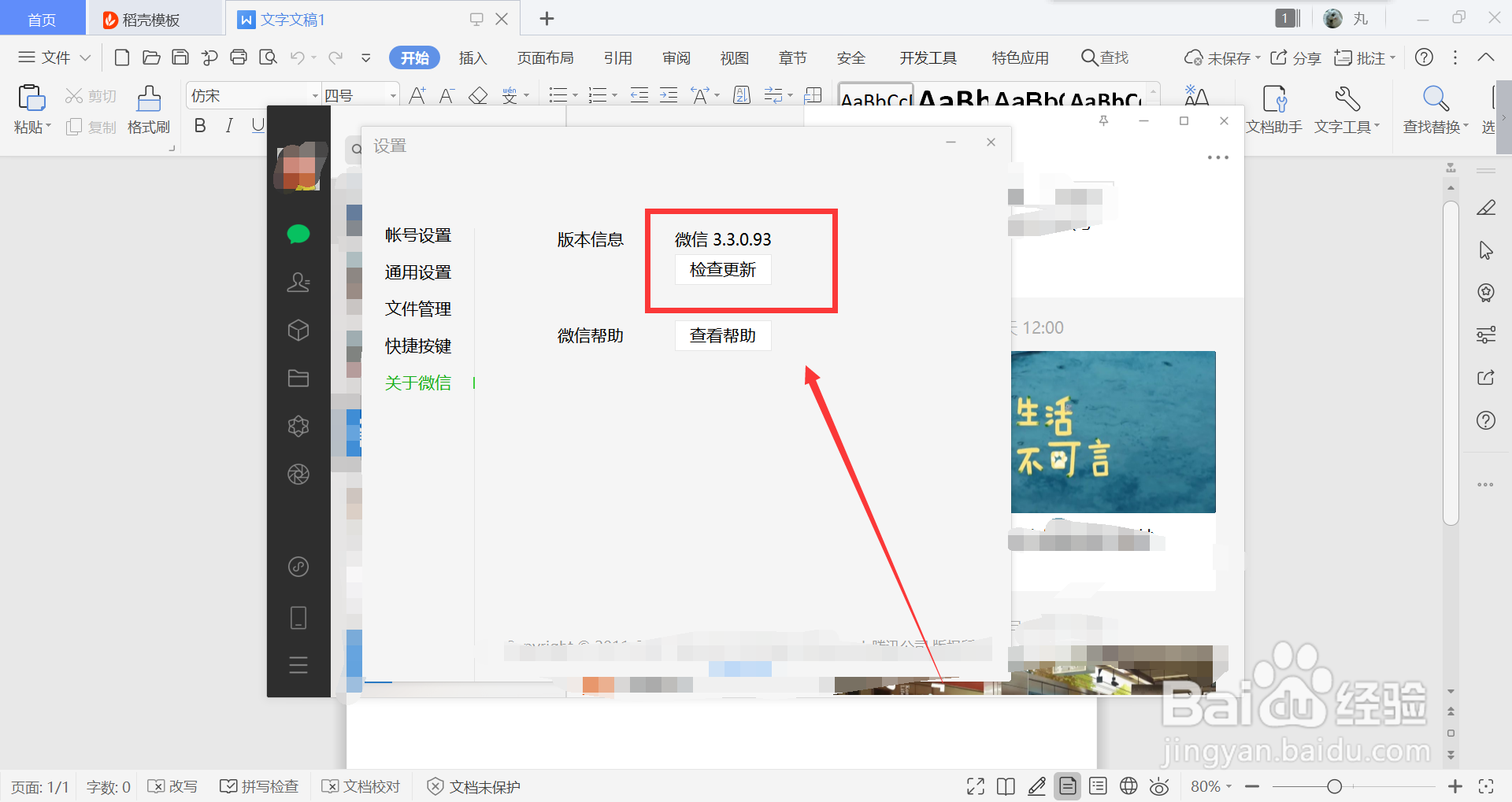Image resolution: width=1512 pixels, height=802 pixels.
Task: Open WeChat hamburger menu at sidebar bottom
Action: [x=298, y=665]
